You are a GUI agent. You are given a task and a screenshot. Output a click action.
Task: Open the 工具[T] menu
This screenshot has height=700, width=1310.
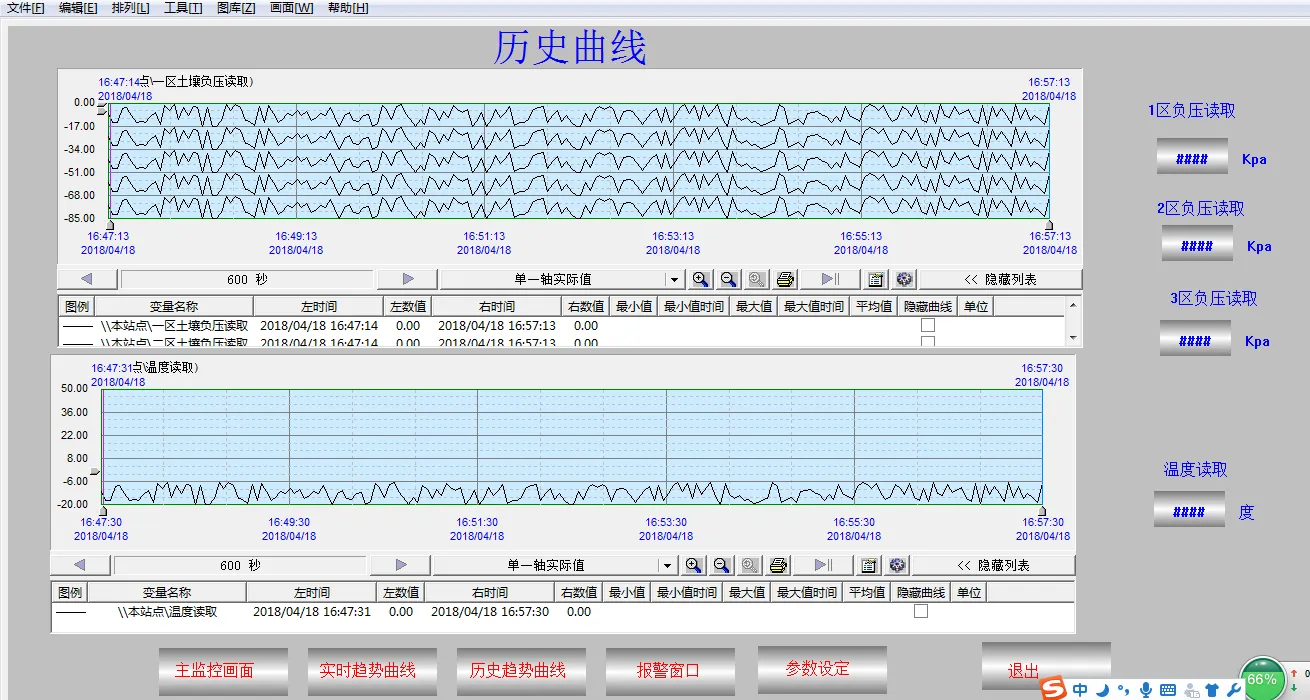click(x=183, y=8)
